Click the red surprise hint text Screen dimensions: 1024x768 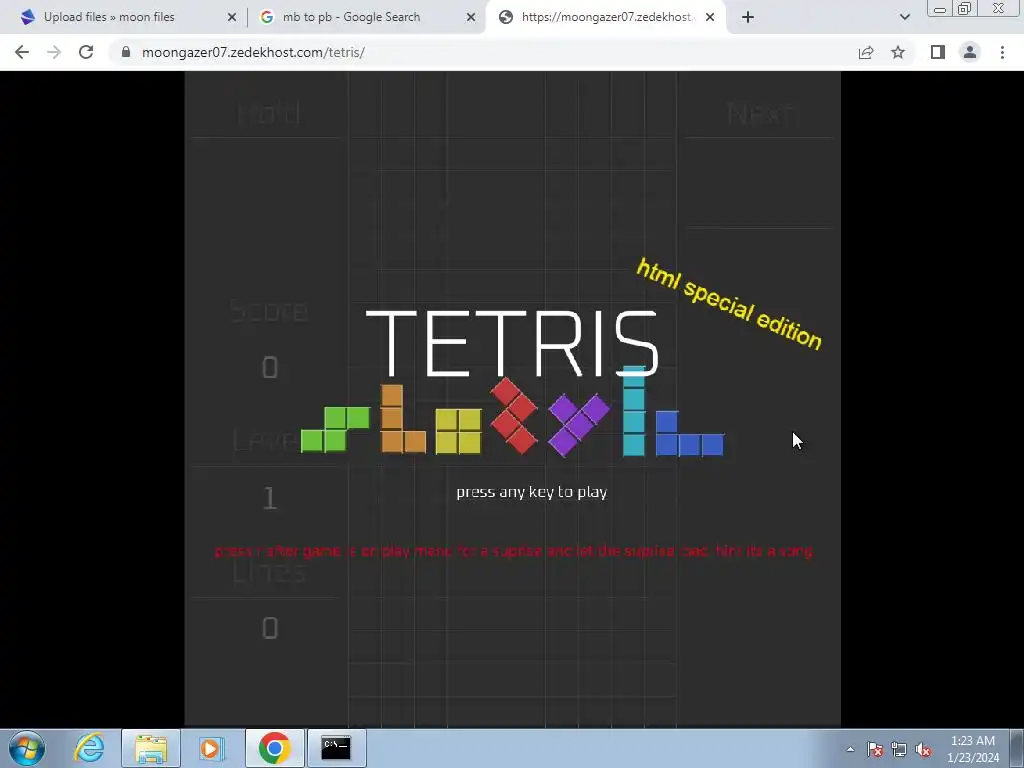pyautogui.click(x=514, y=551)
